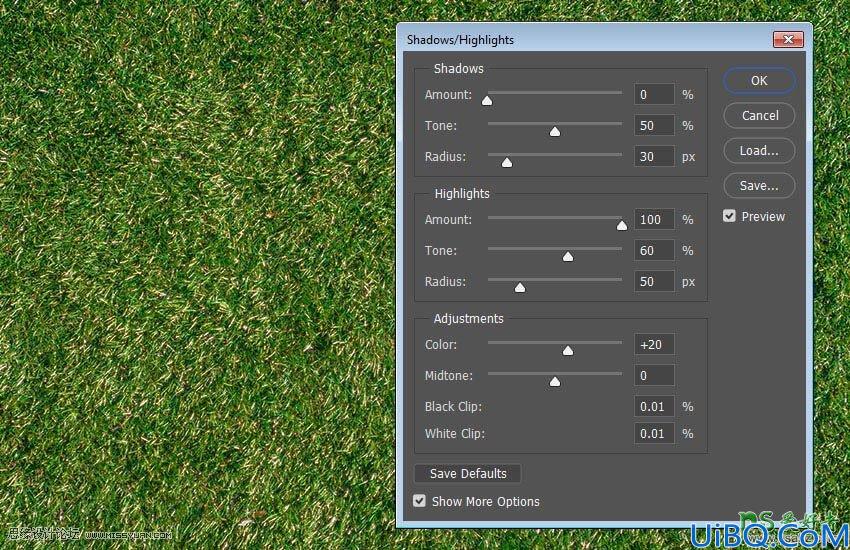
Task: Click the Save Defaults button
Action: point(468,474)
